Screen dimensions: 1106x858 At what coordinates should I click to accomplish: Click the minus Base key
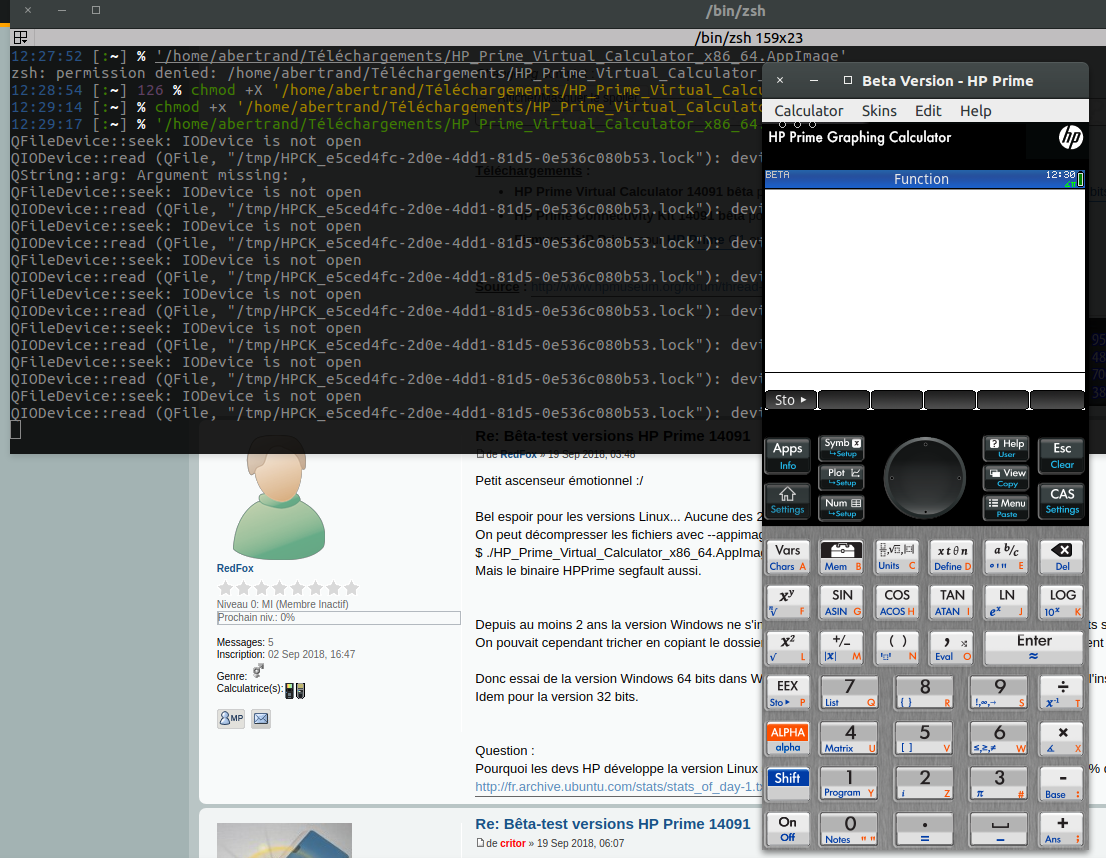1062,784
